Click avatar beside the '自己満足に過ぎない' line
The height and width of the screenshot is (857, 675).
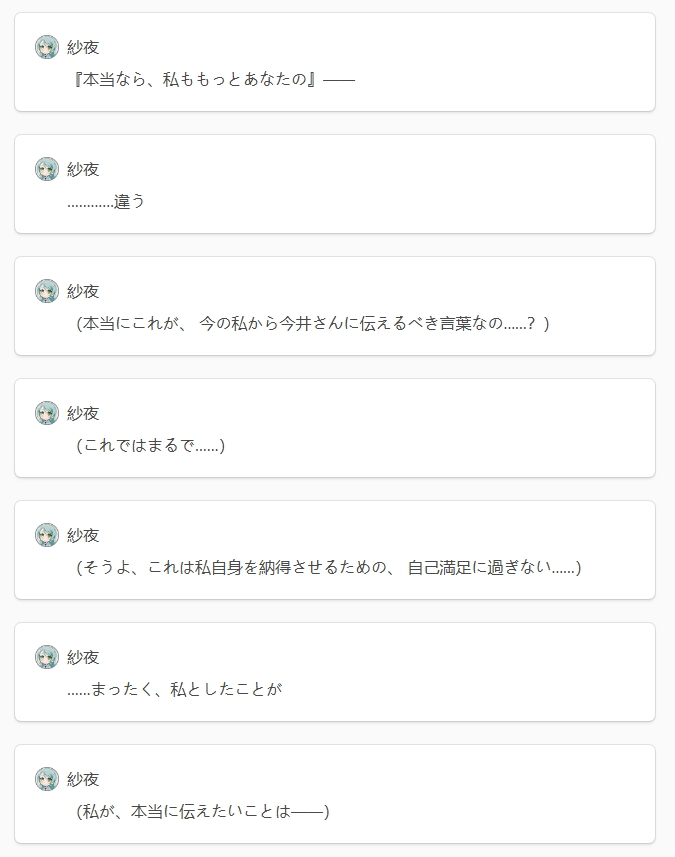point(47,535)
